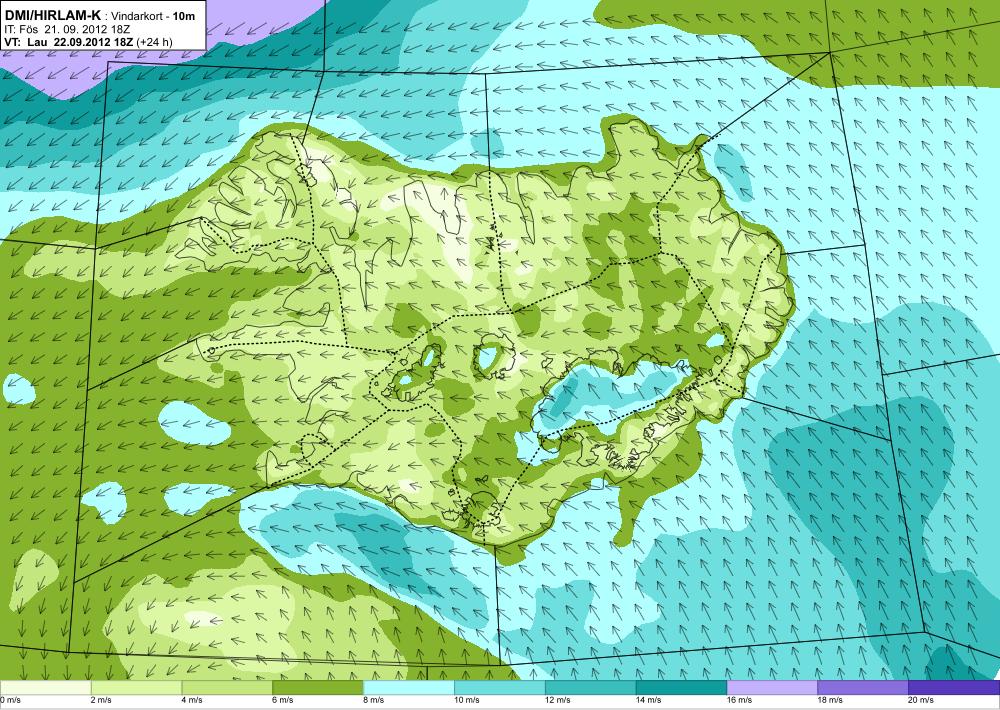This screenshot has width=1000, height=710.
Task: Click the medium purple 18–20 m/s legend swatch
Action: point(863,688)
